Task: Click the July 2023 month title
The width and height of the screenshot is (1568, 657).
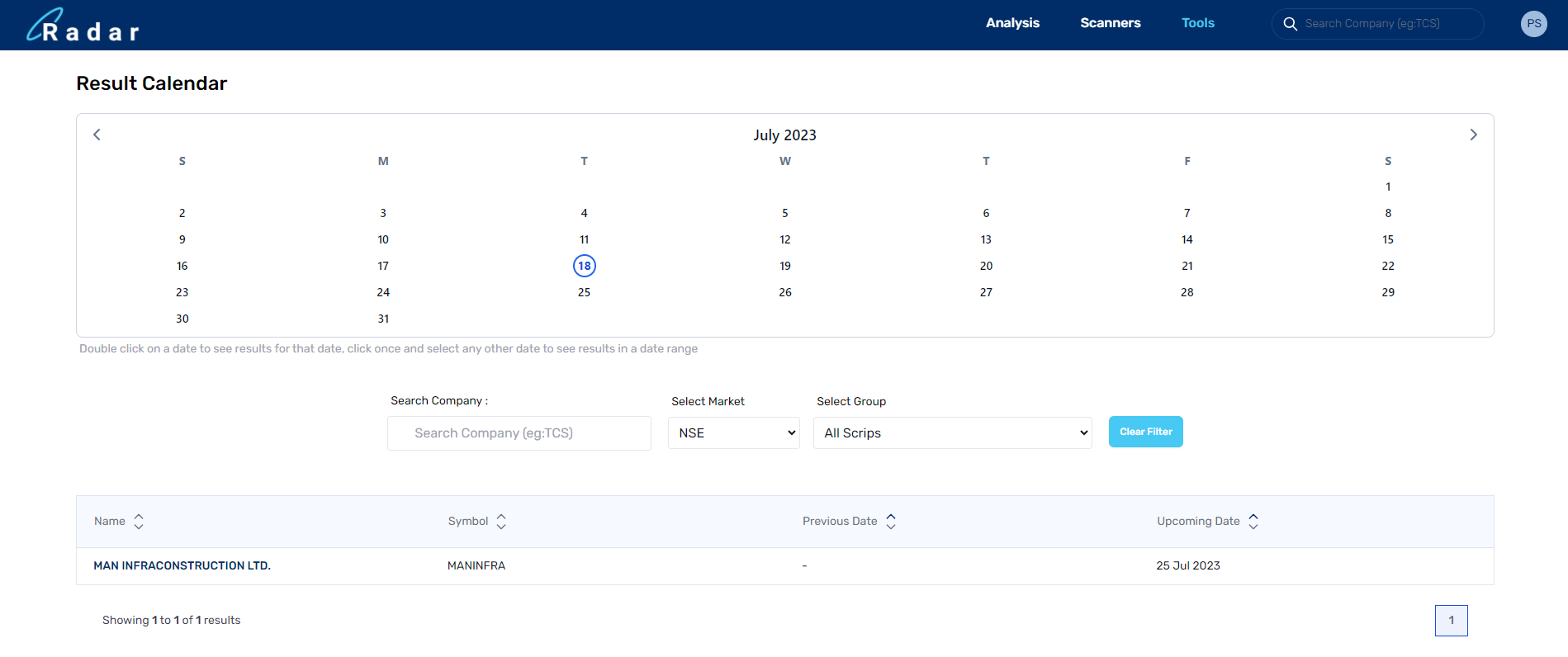Action: point(784,135)
